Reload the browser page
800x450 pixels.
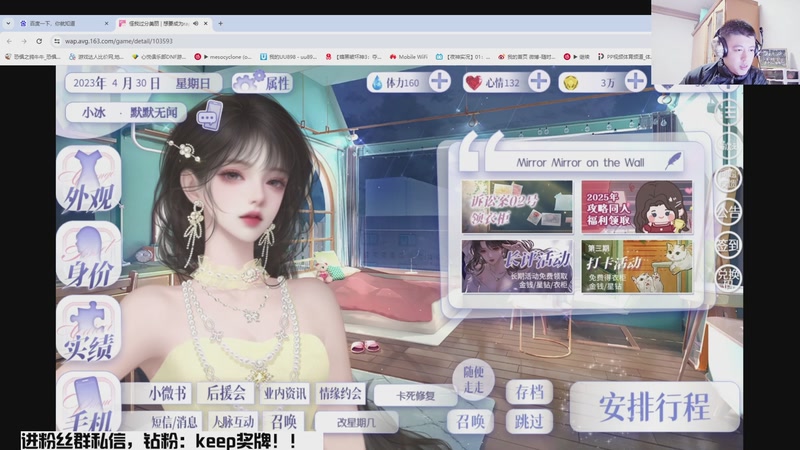click(x=39, y=41)
